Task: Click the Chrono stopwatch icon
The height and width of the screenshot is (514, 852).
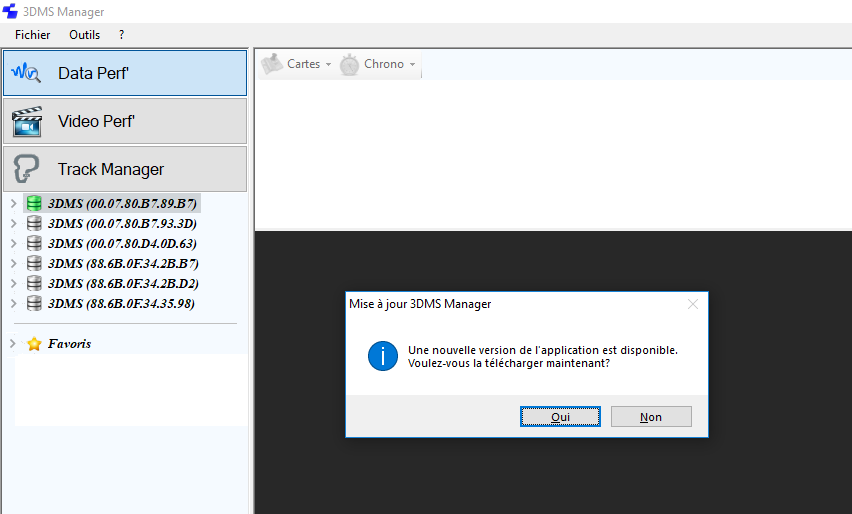Action: click(349, 65)
